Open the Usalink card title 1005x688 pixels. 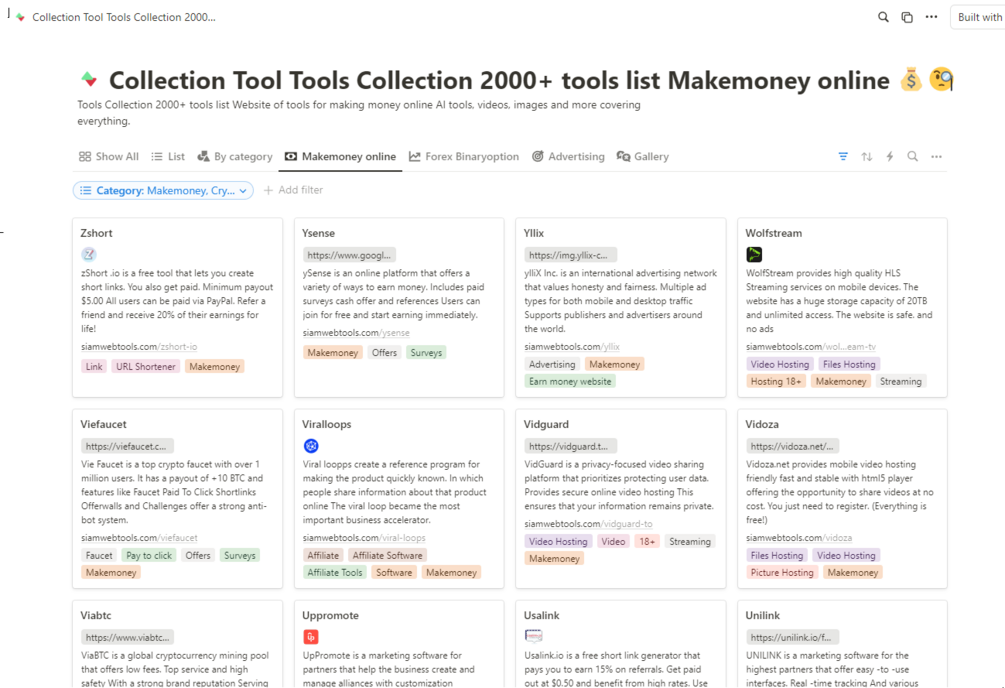(542, 615)
